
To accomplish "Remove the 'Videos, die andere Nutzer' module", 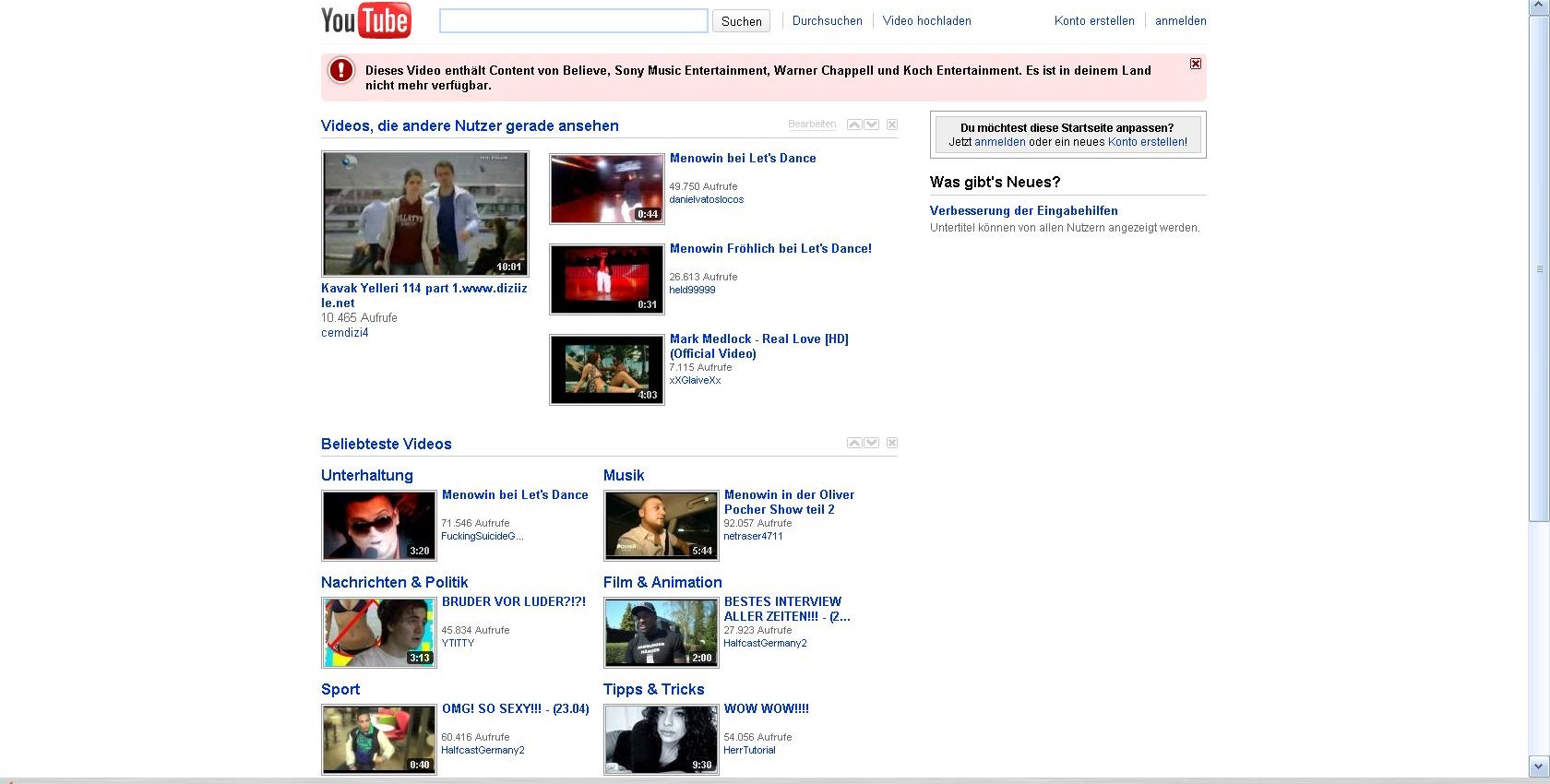I will point(892,125).
